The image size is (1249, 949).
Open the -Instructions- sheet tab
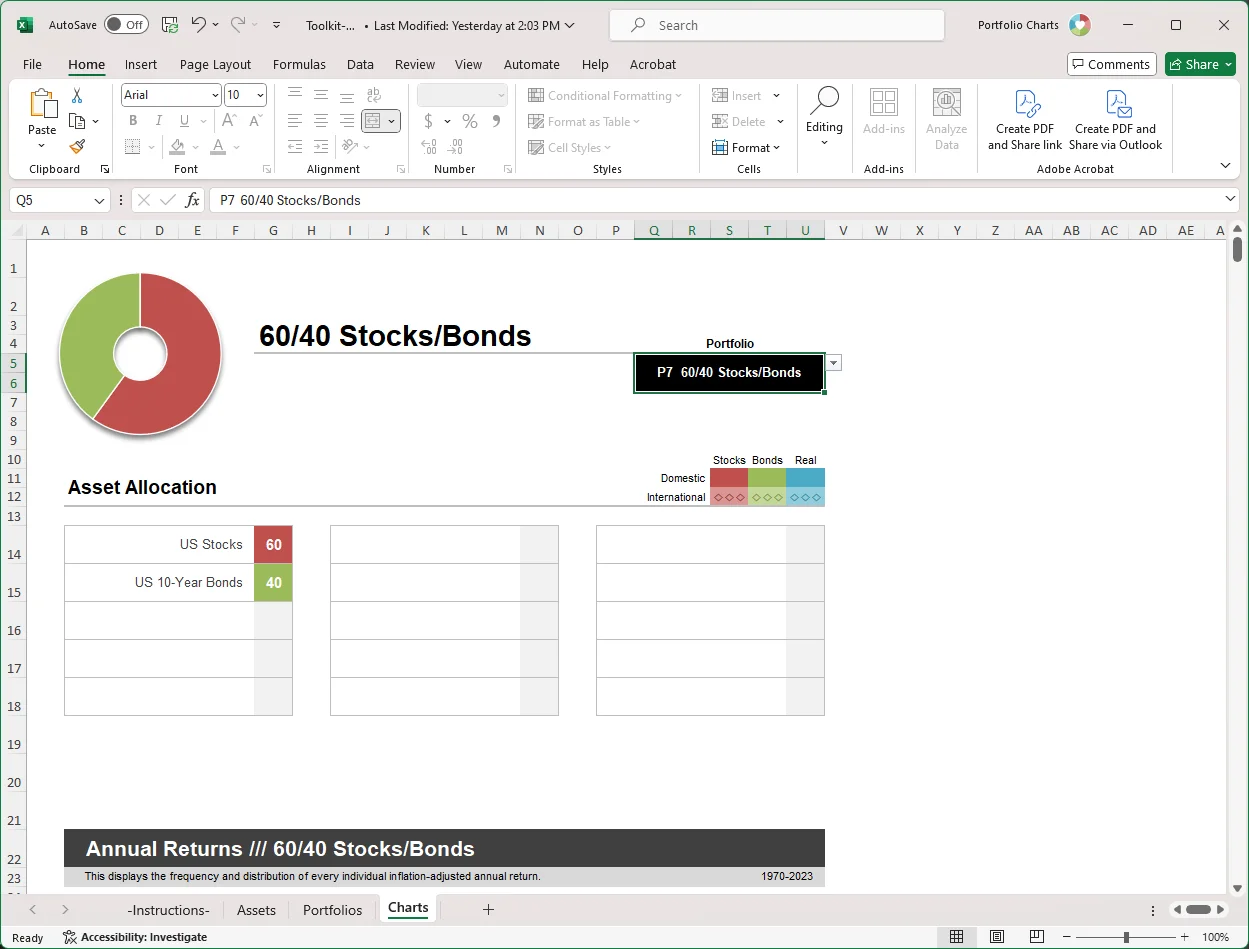pyautogui.click(x=168, y=910)
